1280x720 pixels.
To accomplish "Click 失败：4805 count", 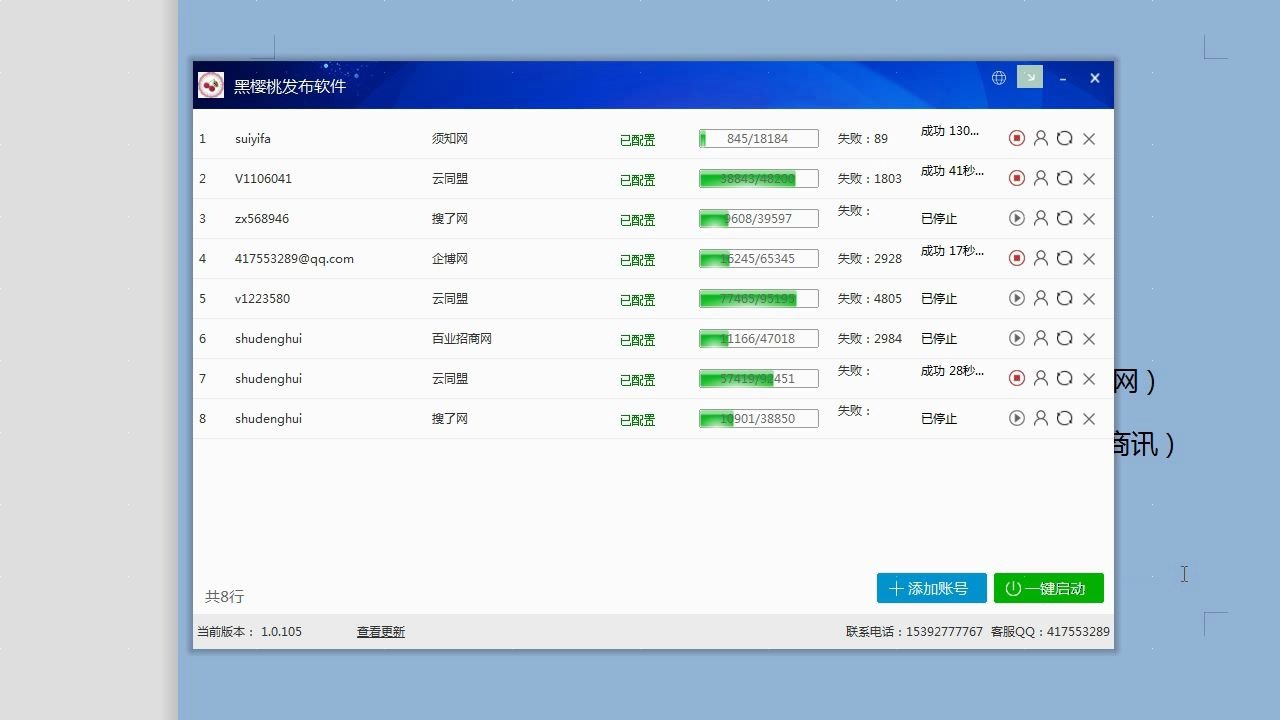I will 870,299.
